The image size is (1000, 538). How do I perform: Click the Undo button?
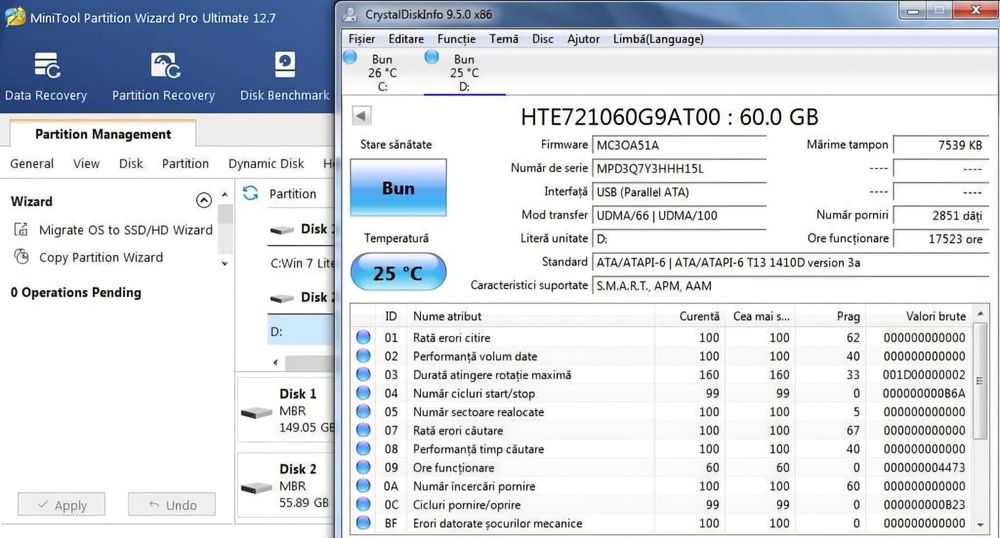click(x=172, y=504)
